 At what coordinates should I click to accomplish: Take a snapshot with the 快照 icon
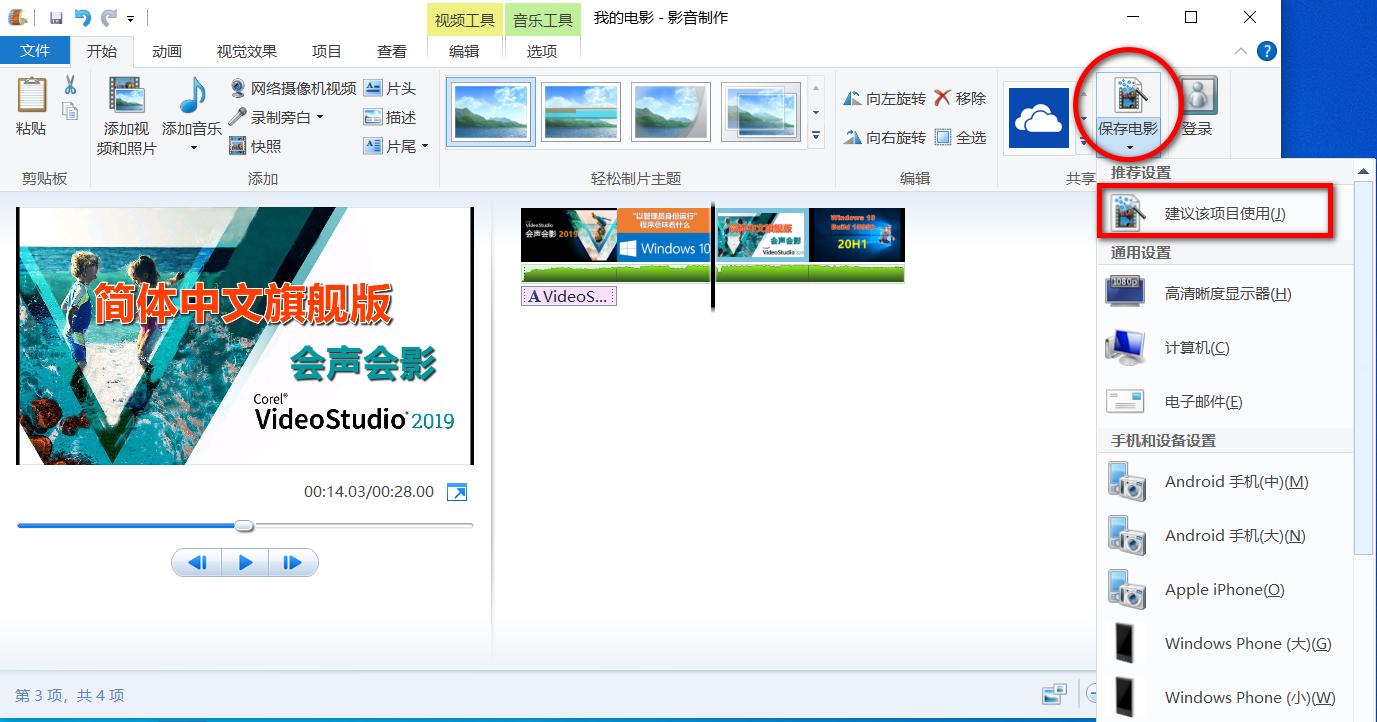(x=240, y=146)
